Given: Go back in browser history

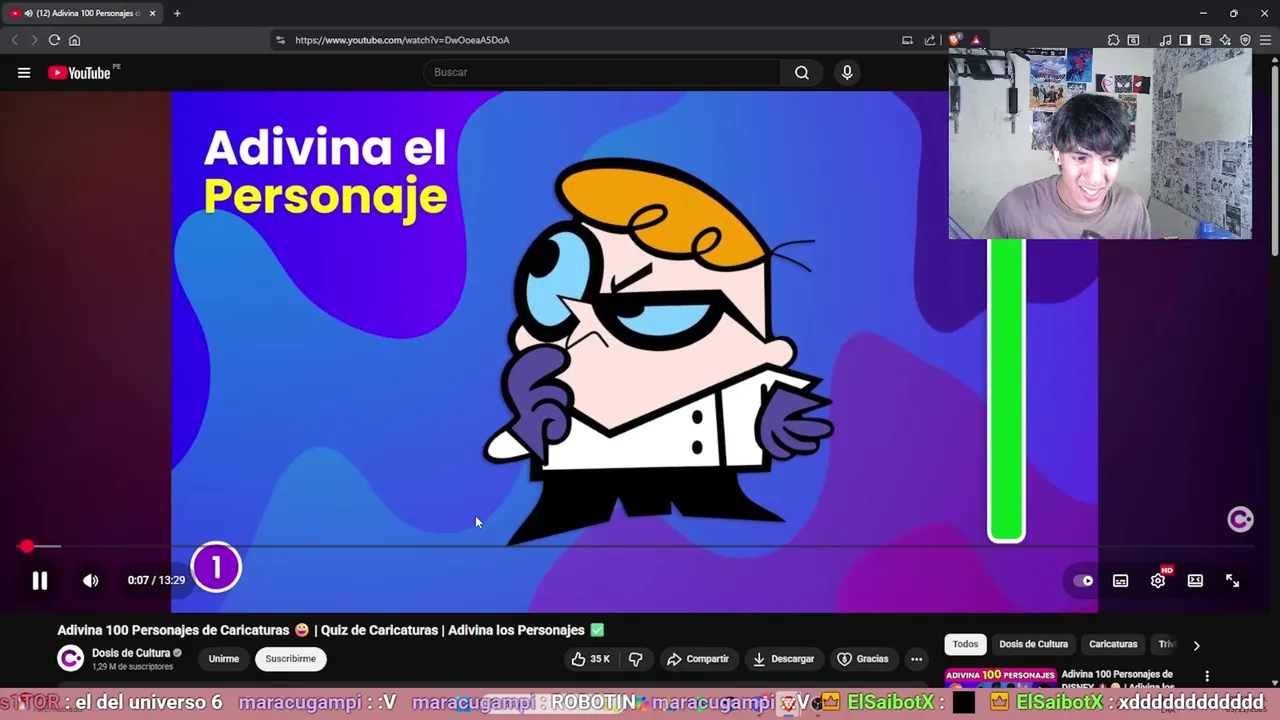Looking at the screenshot, I should [x=14, y=40].
